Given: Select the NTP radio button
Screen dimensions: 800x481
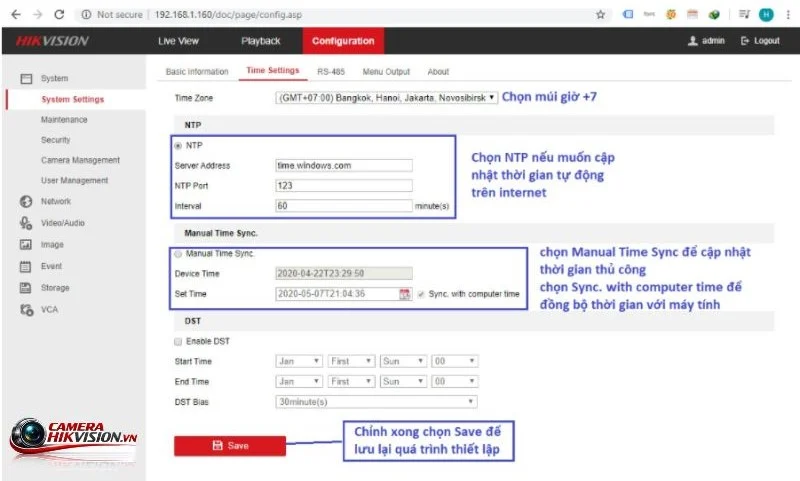Looking at the screenshot, I should pos(178,146).
